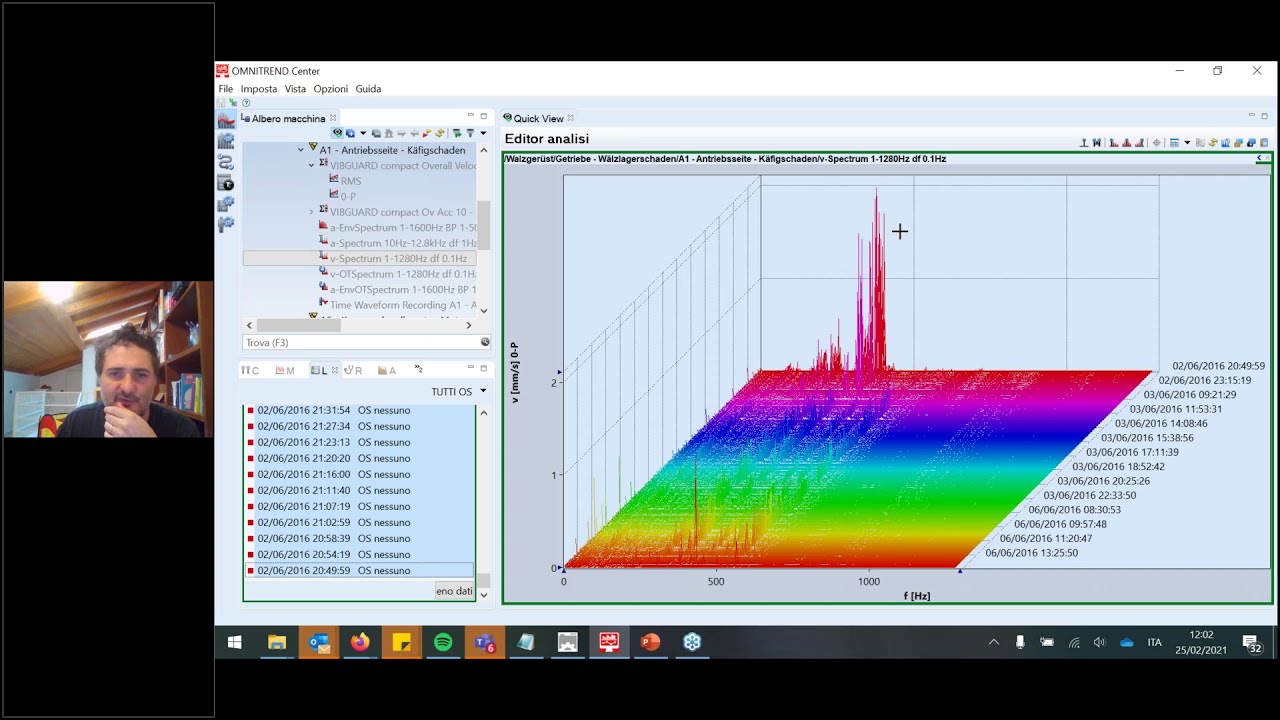The width and height of the screenshot is (1280, 720).
Task: Click the 'eno dati' button
Action: (x=454, y=591)
